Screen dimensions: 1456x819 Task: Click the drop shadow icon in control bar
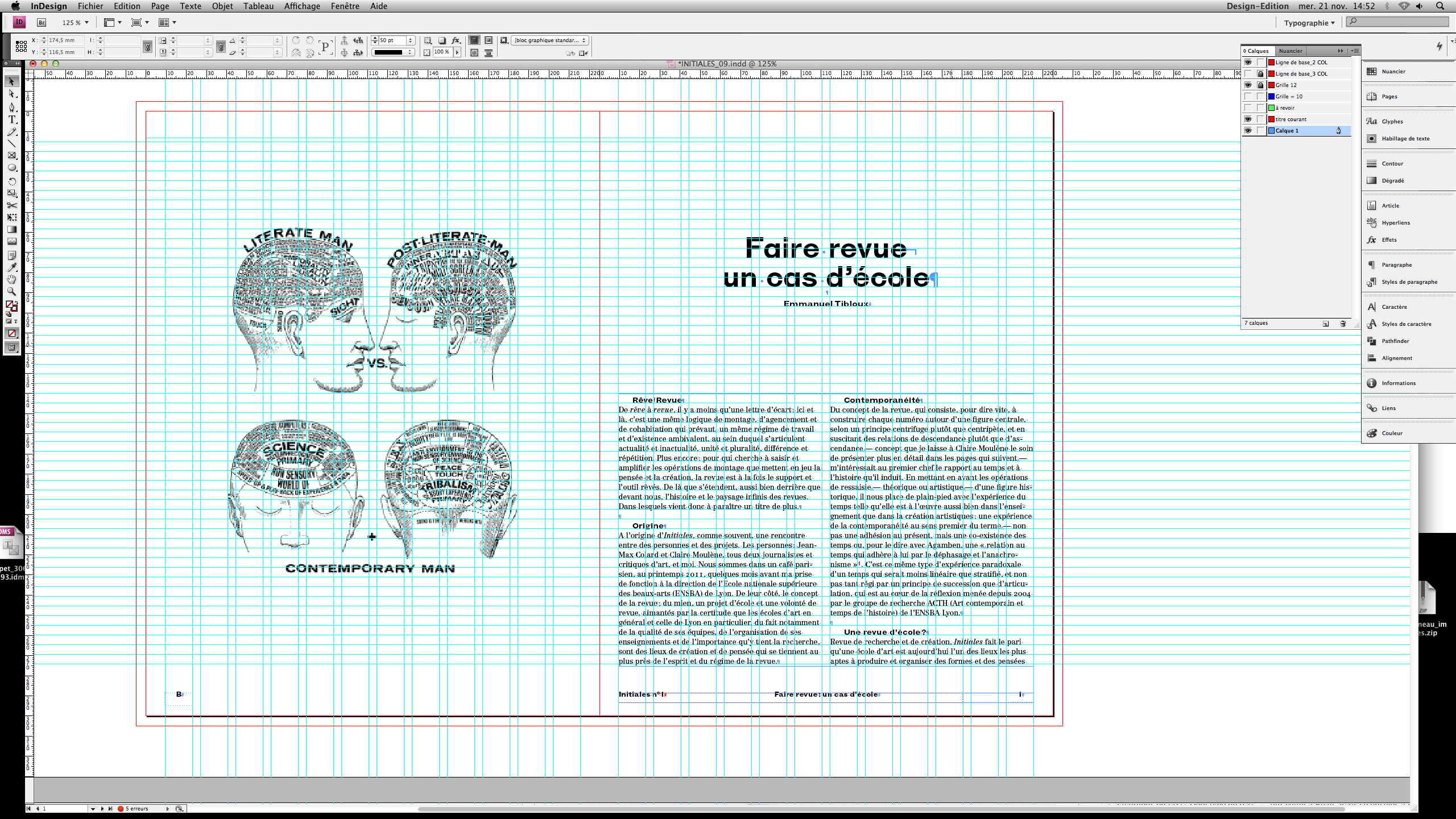[442, 40]
